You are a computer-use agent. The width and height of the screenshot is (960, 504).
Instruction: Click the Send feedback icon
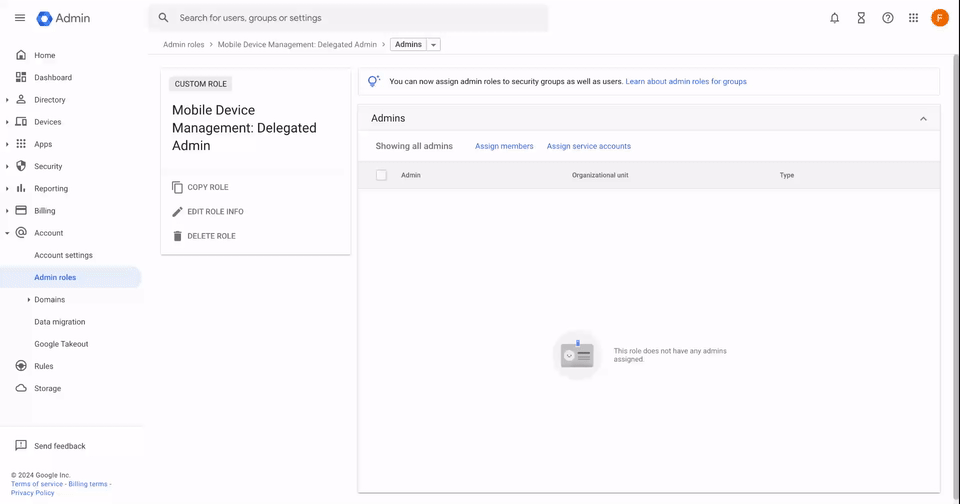[x=21, y=445]
